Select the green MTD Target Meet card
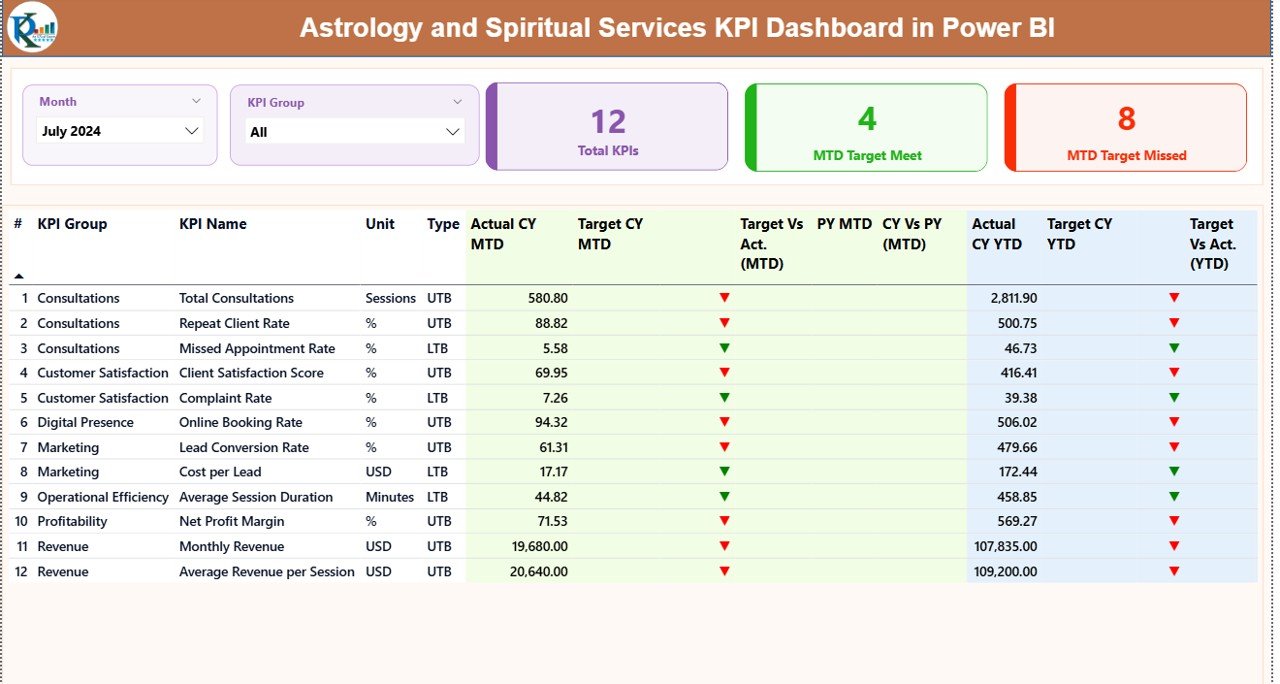Screen dimensions: 1280x684 click(865, 127)
